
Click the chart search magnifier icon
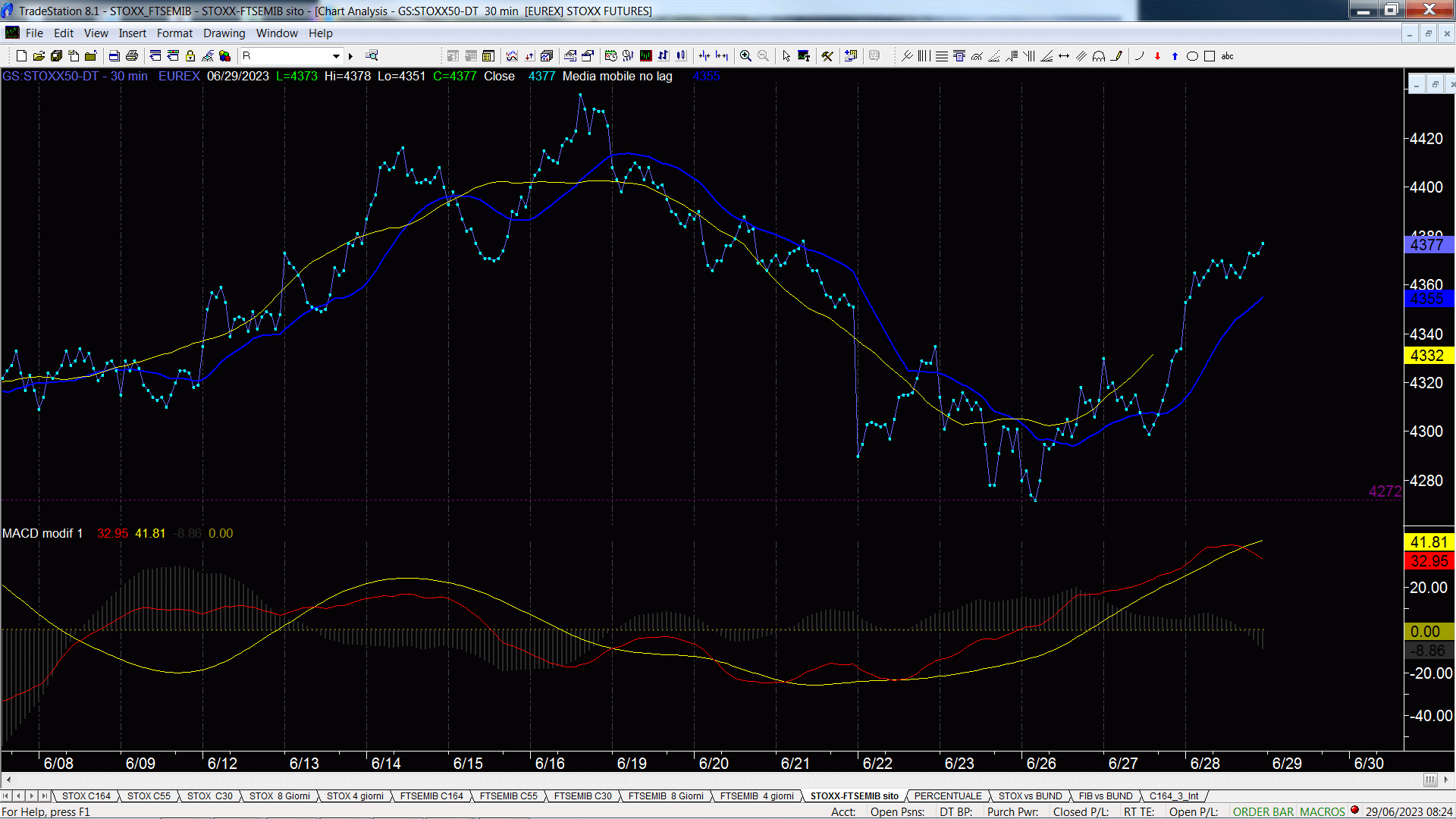pyautogui.click(x=372, y=55)
